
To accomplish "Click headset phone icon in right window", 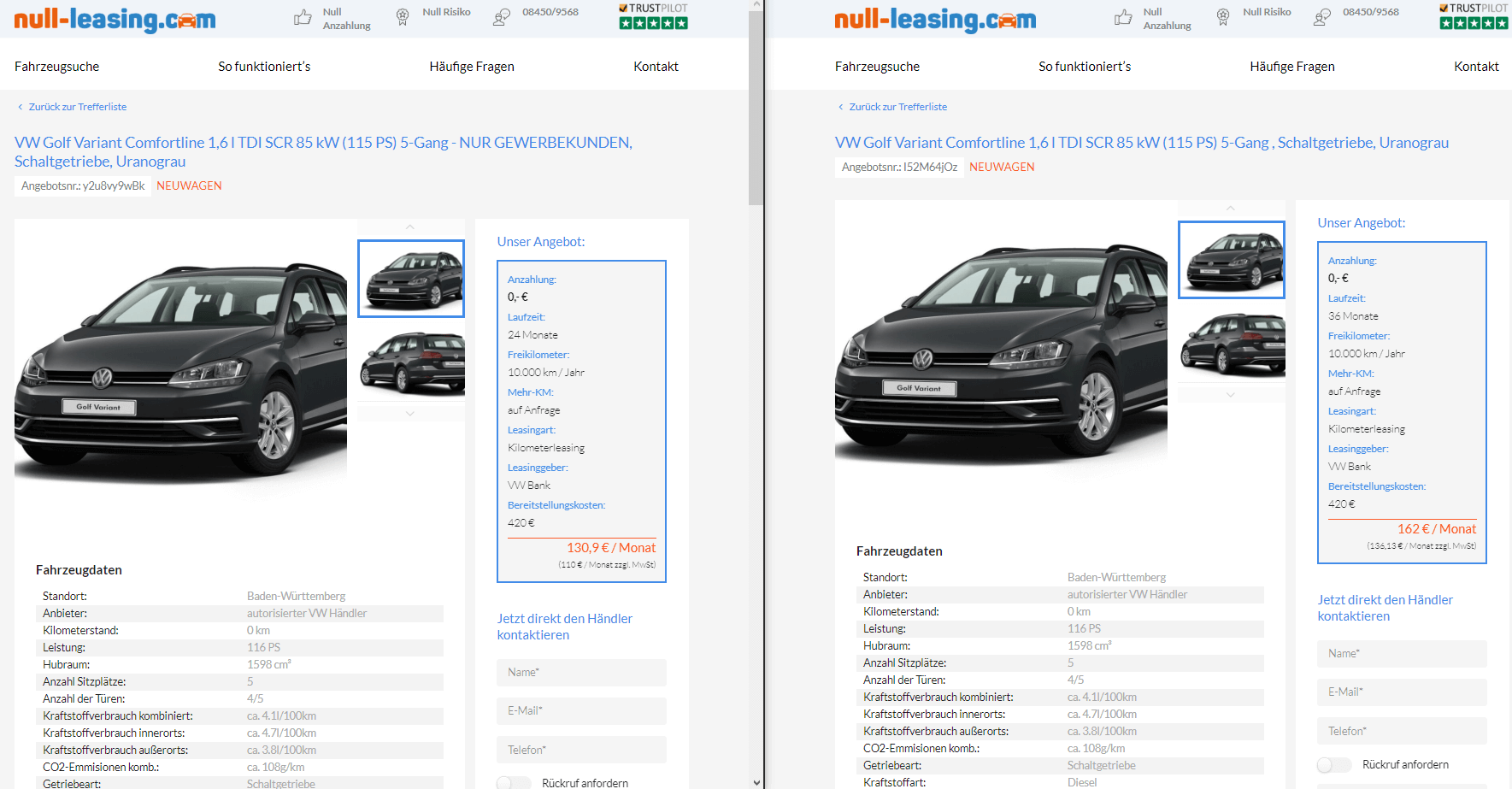I will click(1322, 17).
